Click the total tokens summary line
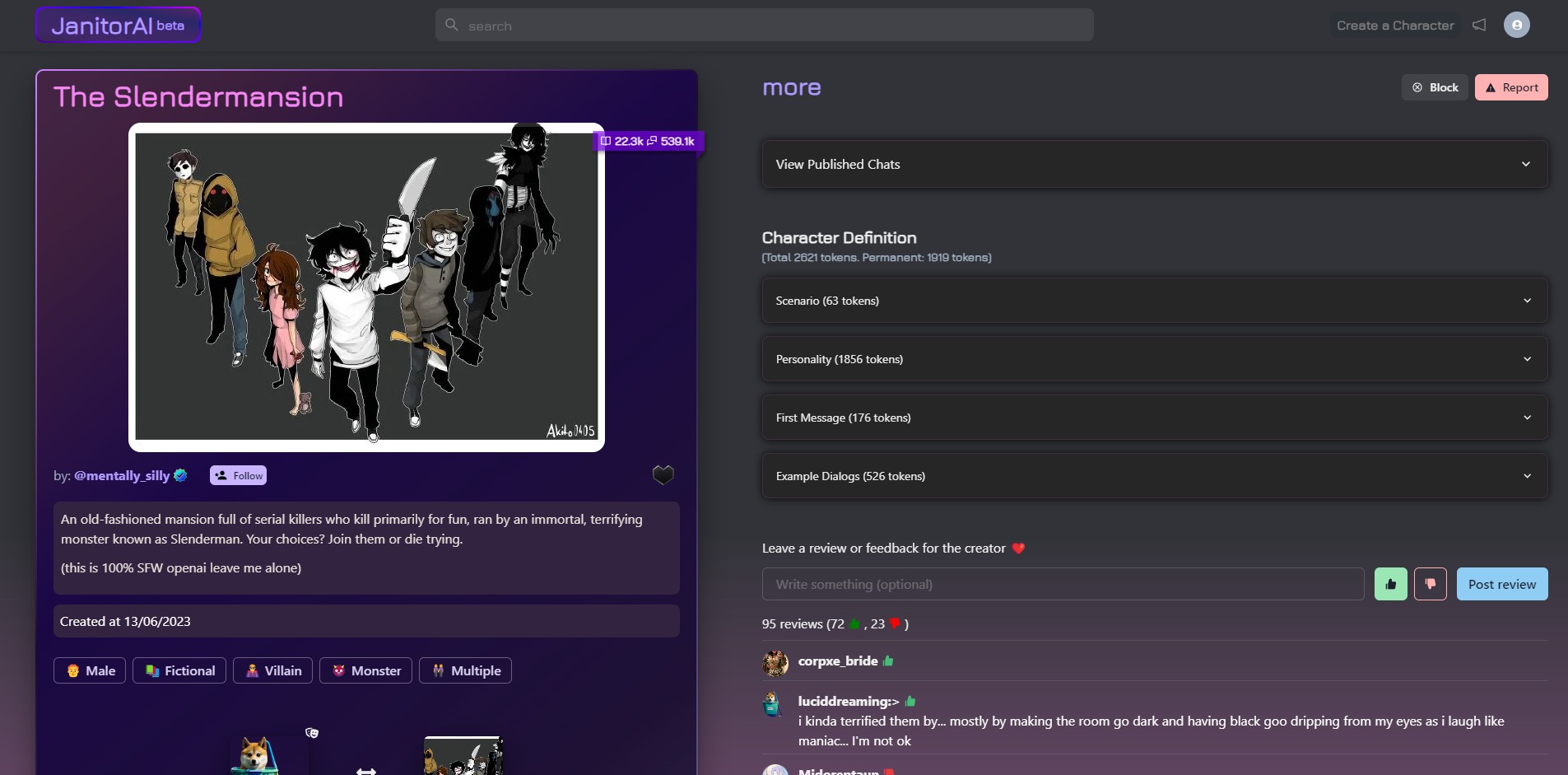 click(877, 258)
